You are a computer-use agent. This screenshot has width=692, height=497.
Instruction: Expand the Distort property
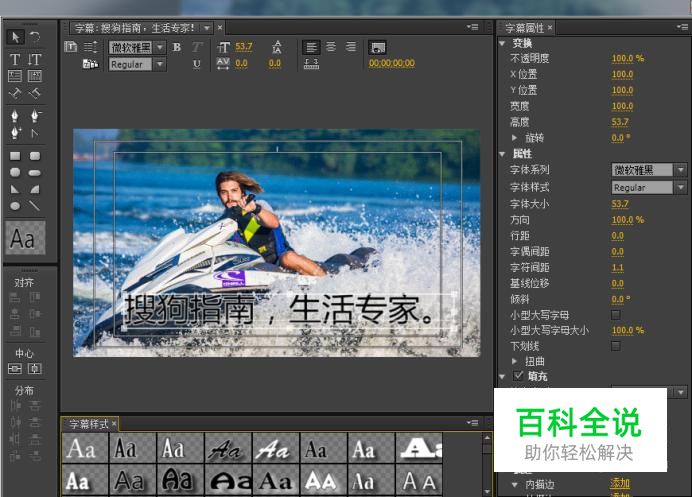pyautogui.click(x=515, y=361)
